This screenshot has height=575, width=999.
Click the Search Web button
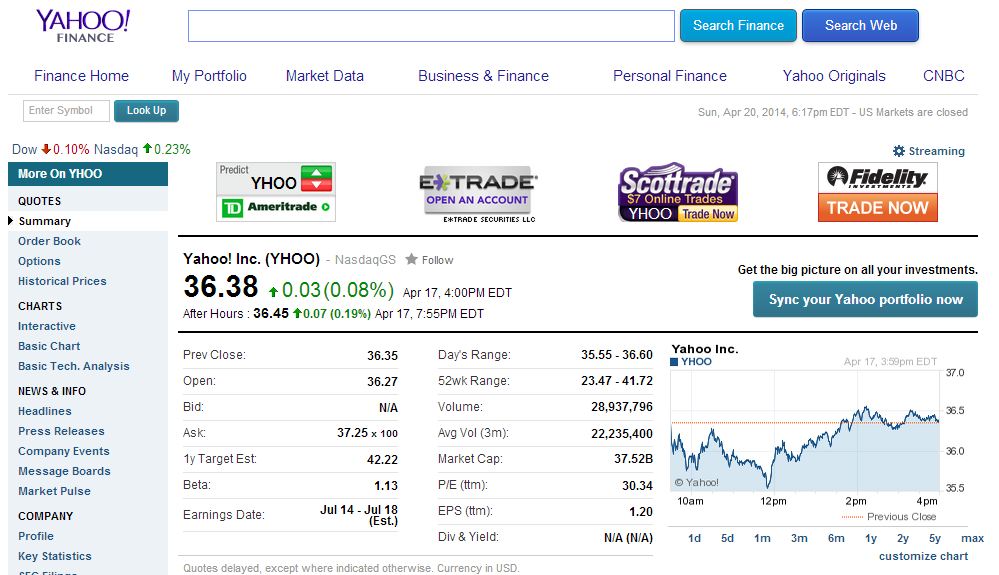(x=861, y=25)
